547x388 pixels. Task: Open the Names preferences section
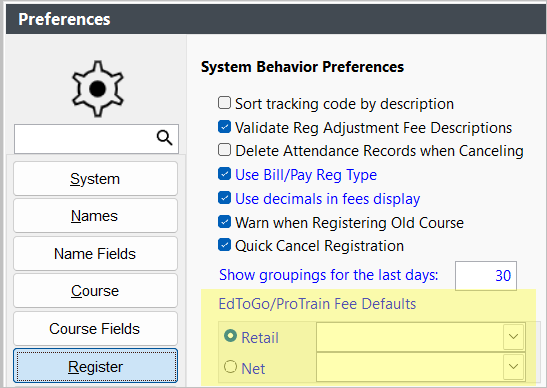pyautogui.click(x=95, y=216)
